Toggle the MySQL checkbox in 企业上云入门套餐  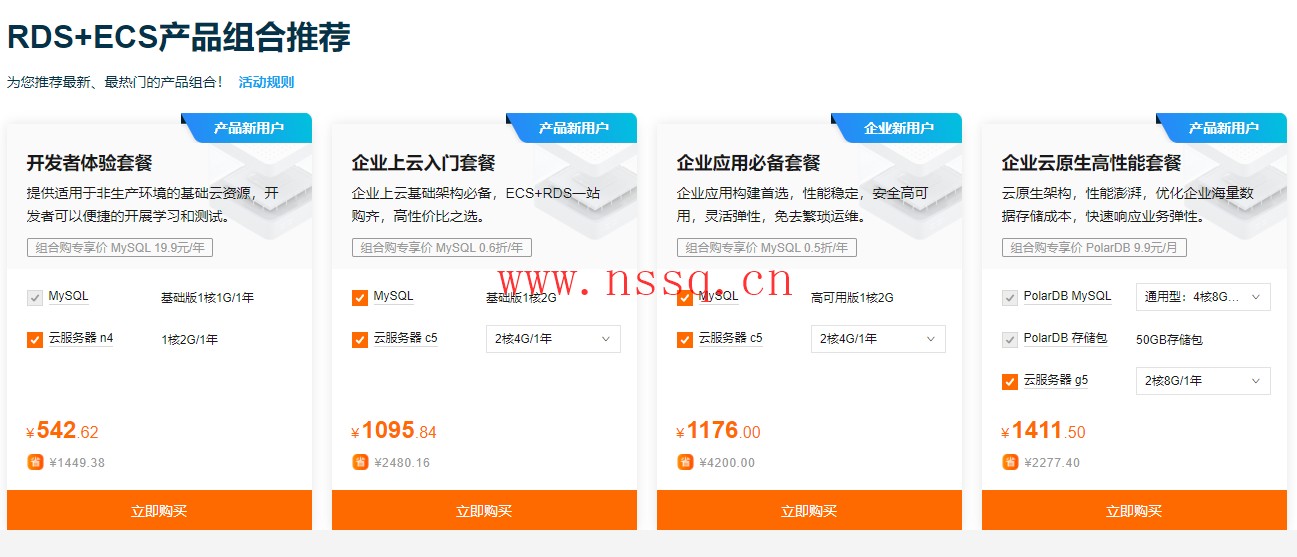coord(360,297)
